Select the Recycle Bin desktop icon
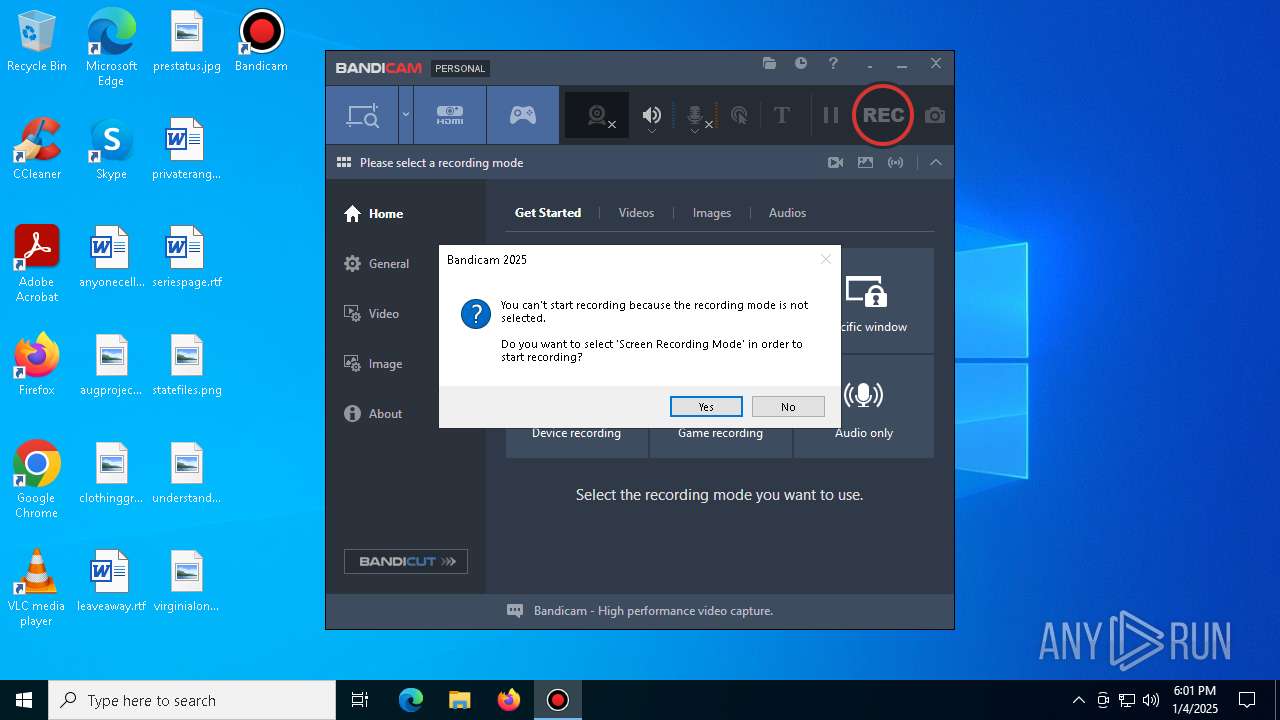 tap(37, 42)
